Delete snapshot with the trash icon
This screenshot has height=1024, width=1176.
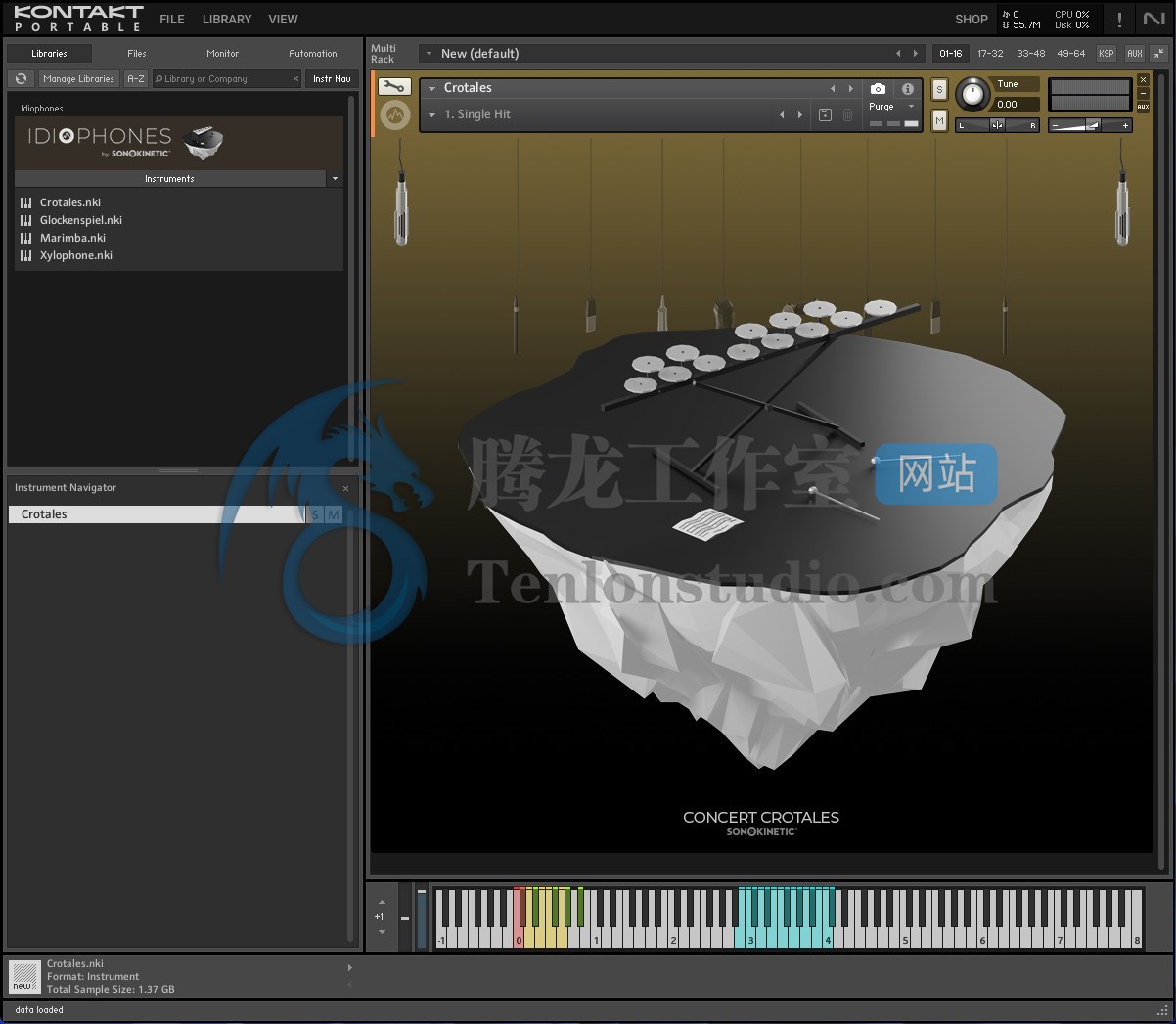[x=847, y=114]
